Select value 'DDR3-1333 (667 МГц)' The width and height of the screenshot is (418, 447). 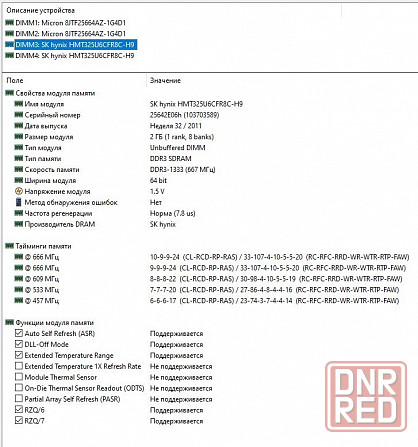[183, 170]
